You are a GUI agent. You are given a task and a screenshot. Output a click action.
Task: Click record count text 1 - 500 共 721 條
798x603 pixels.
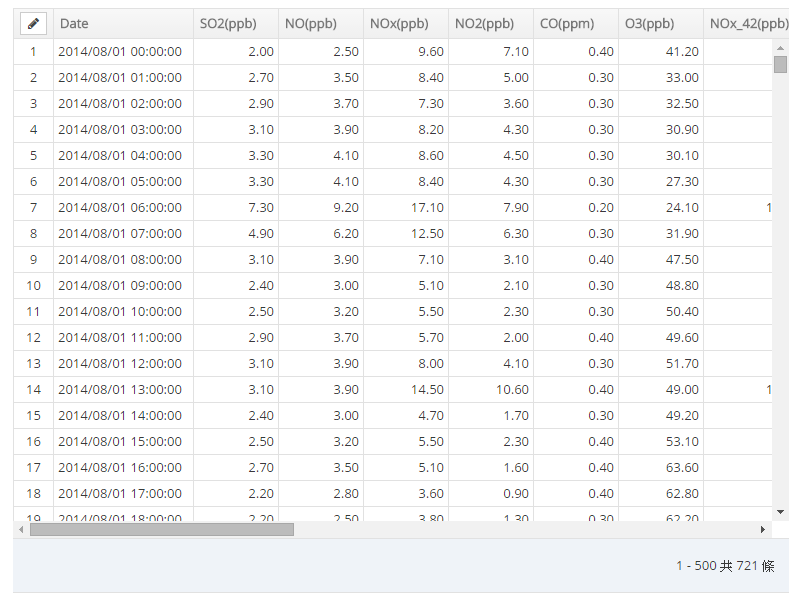[725, 566]
